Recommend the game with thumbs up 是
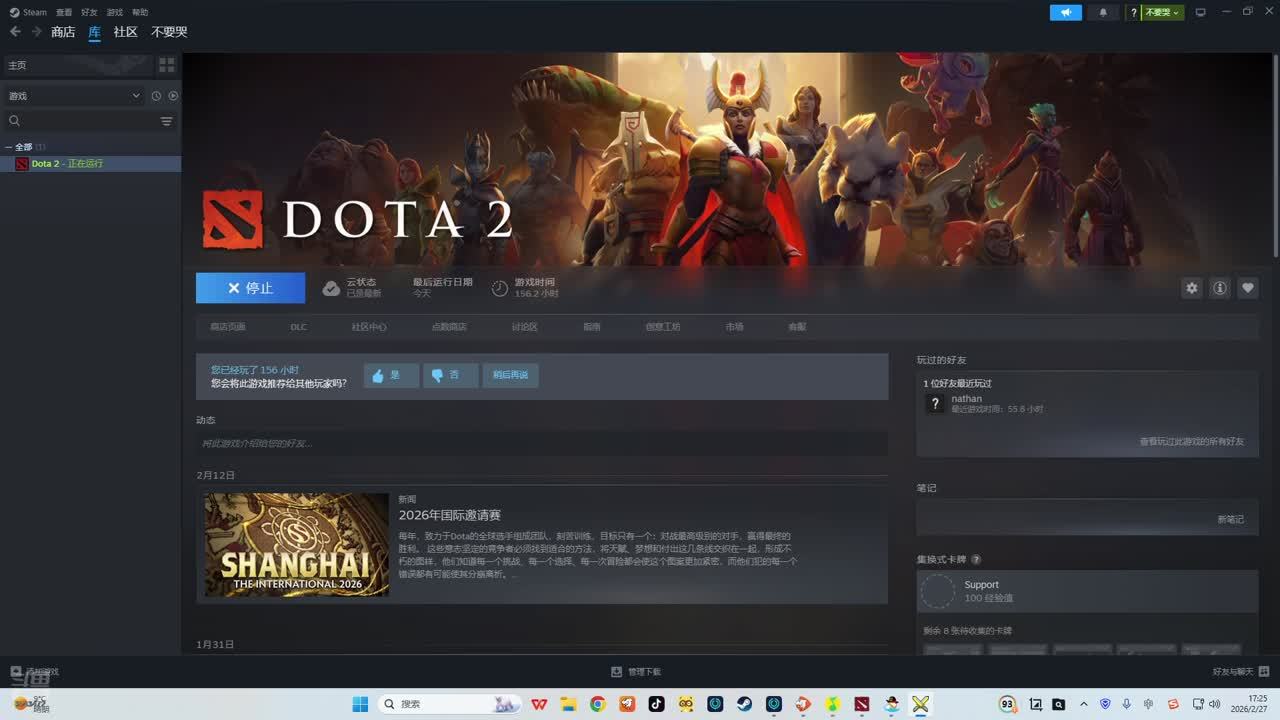 click(391, 375)
